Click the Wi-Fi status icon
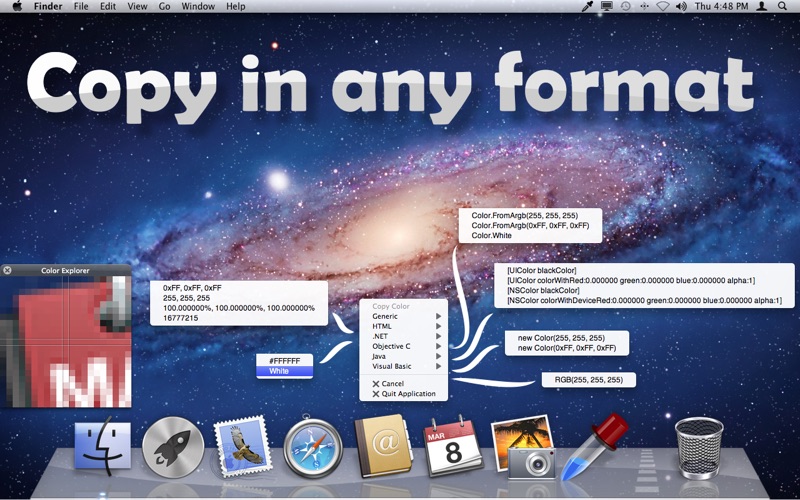Screen dimensions: 800x500 click(662, 6)
